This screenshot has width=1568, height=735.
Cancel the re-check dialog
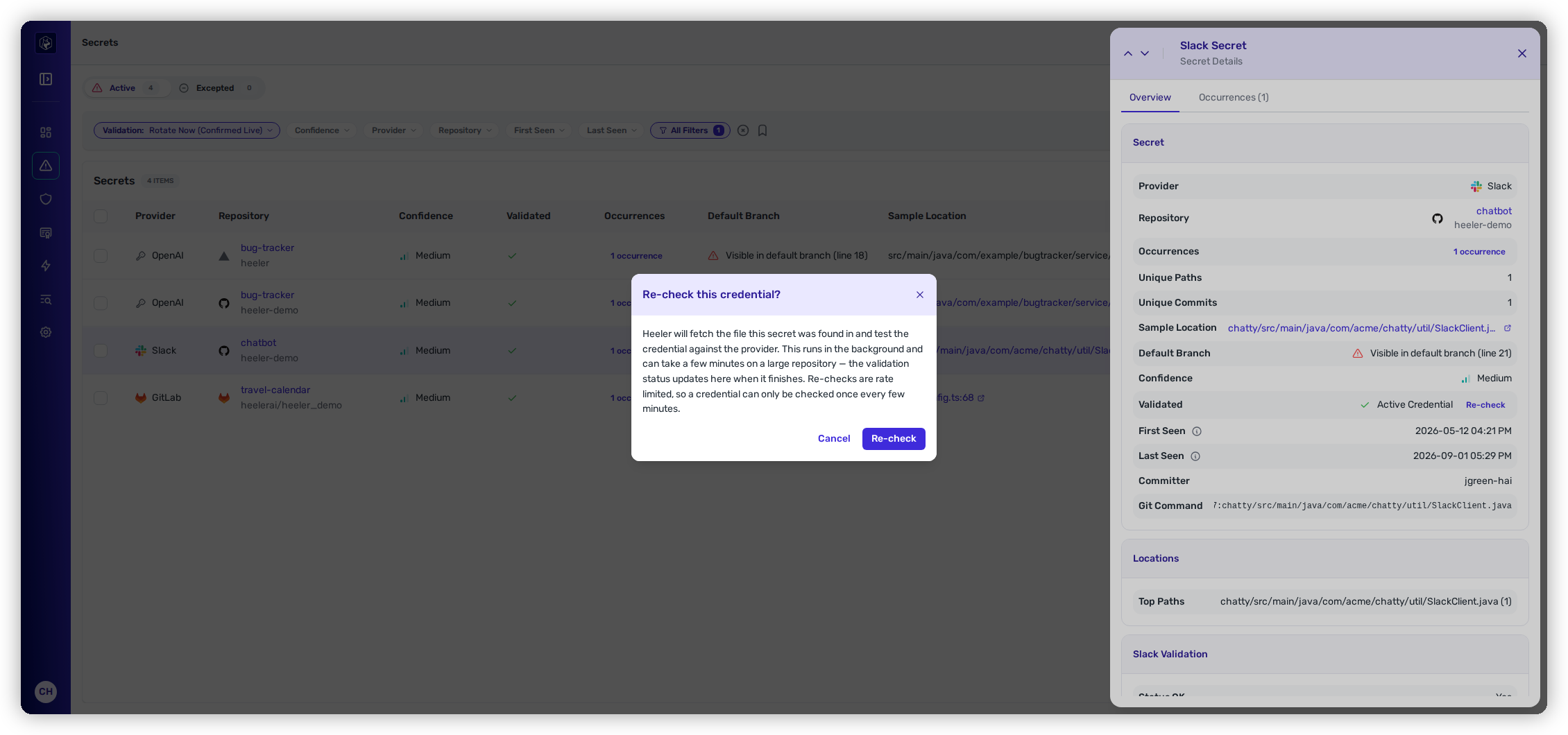tap(834, 439)
